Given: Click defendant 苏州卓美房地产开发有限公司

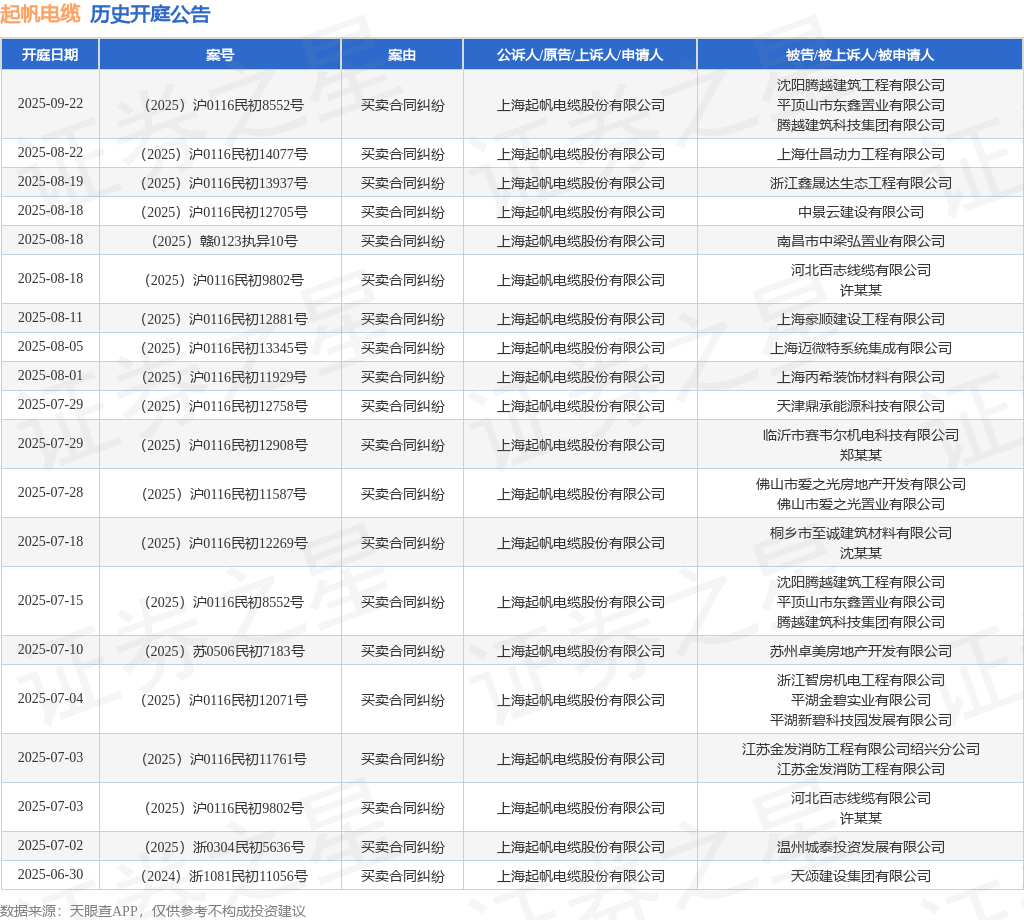Looking at the screenshot, I should [860, 651].
